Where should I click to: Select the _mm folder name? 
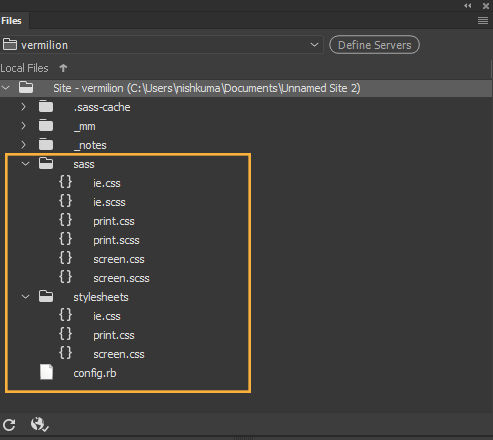coord(85,126)
